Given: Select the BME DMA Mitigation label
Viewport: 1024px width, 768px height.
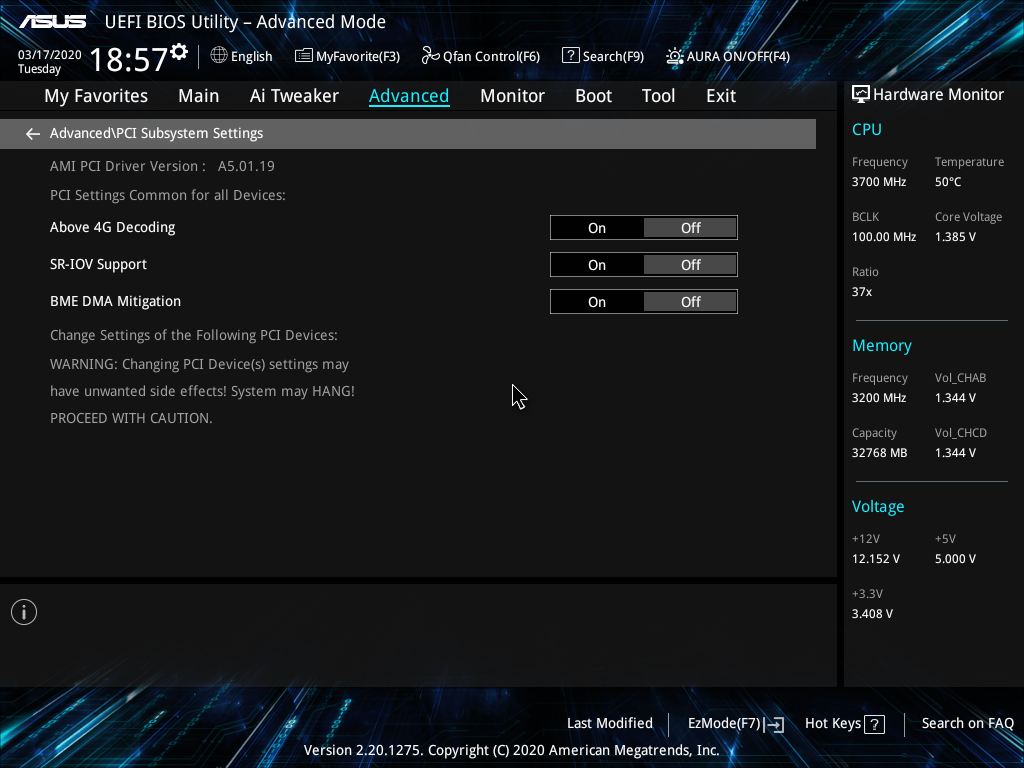Looking at the screenshot, I should point(115,302).
